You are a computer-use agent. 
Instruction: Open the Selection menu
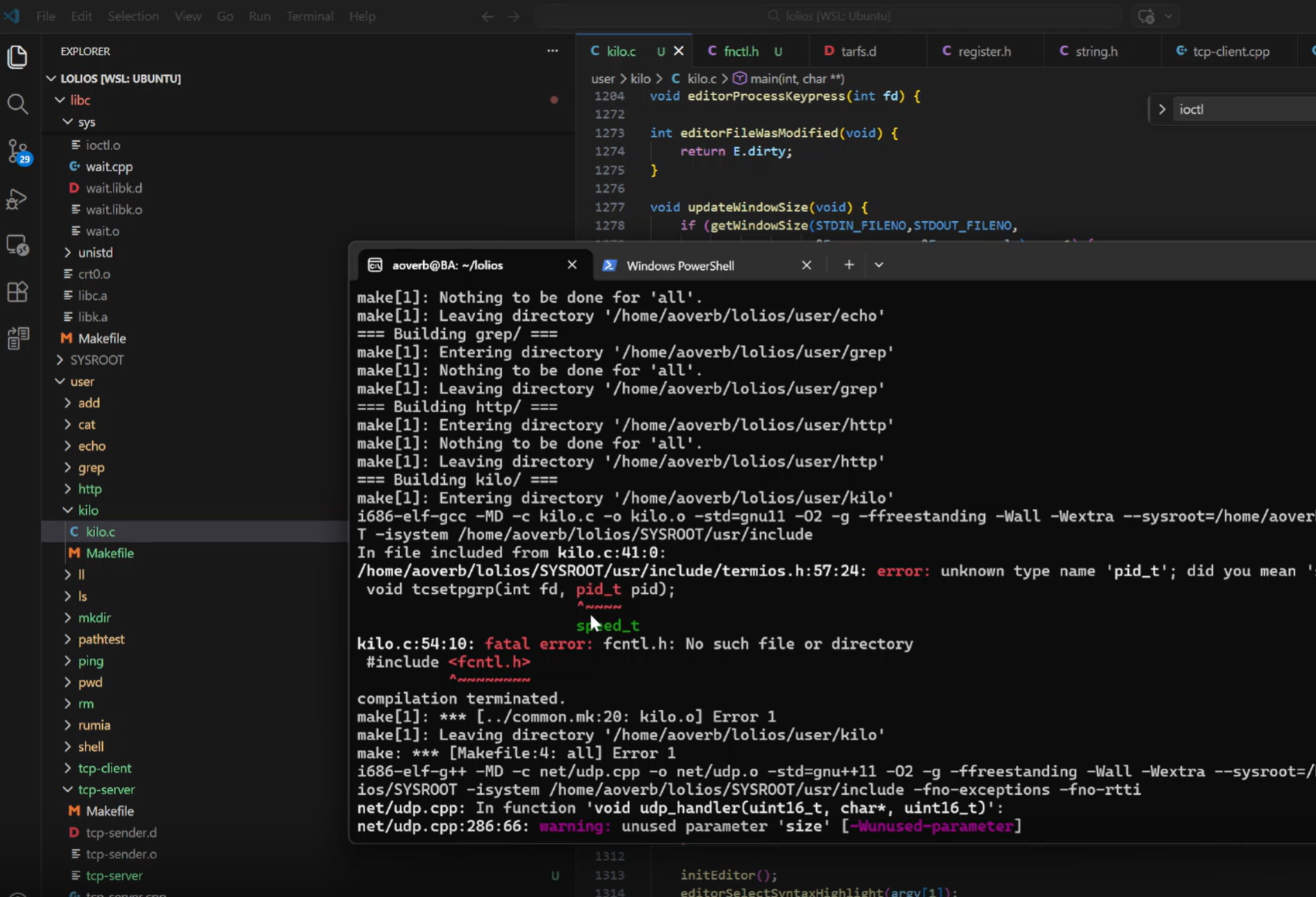133,16
